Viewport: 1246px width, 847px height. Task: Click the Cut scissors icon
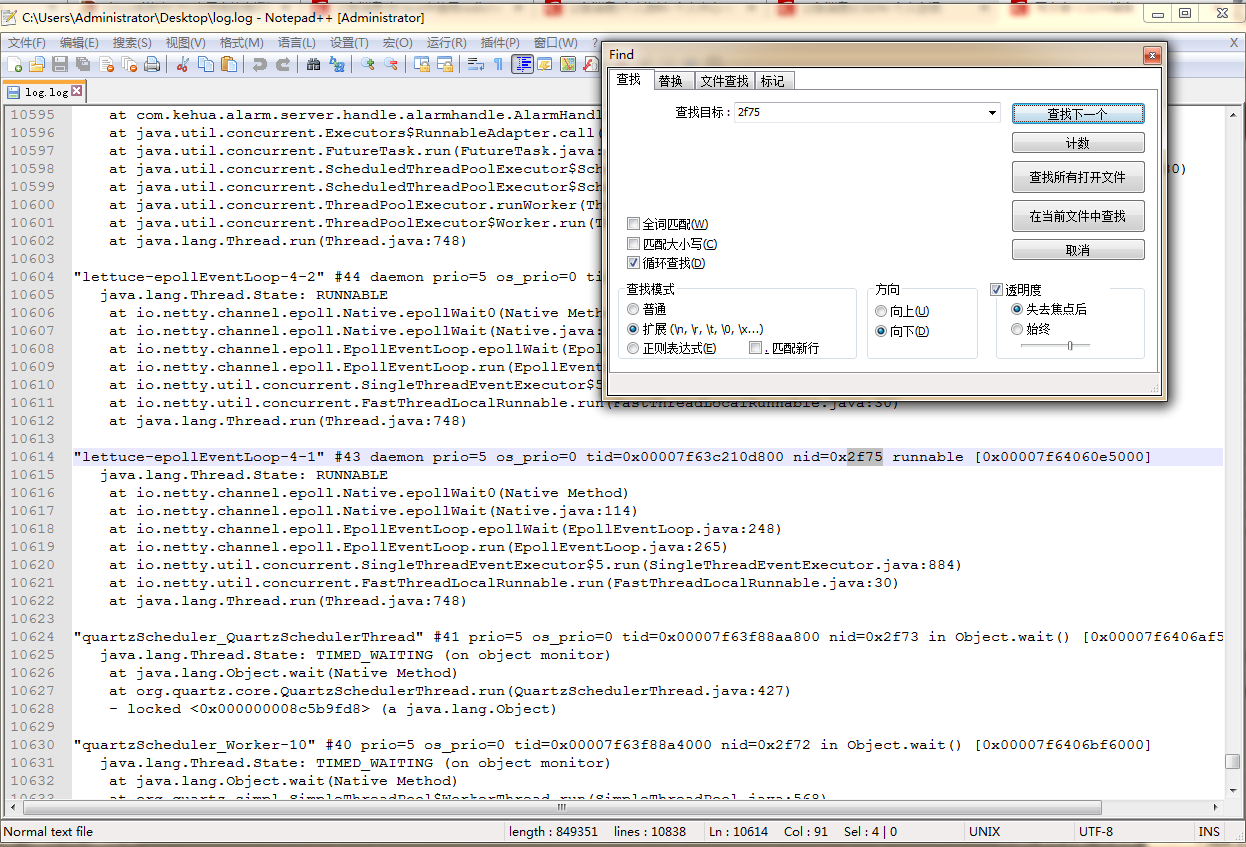[x=183, y=64]
